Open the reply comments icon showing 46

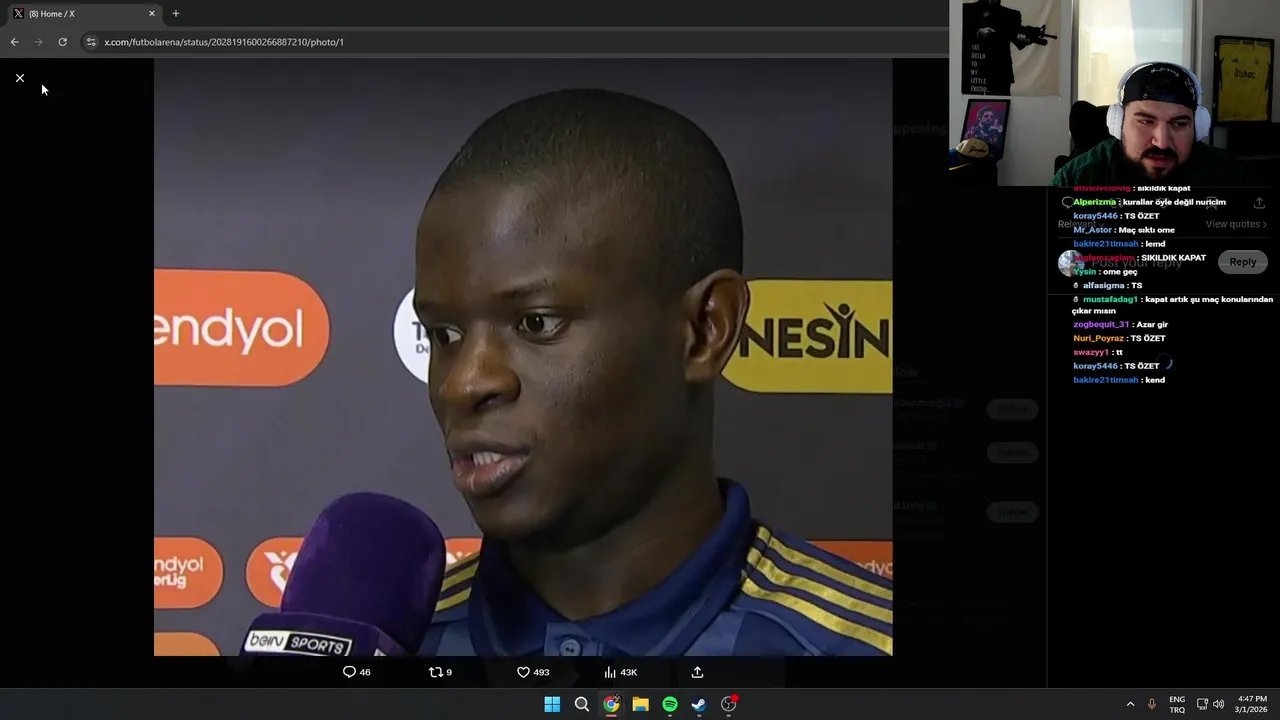[356, 672]
